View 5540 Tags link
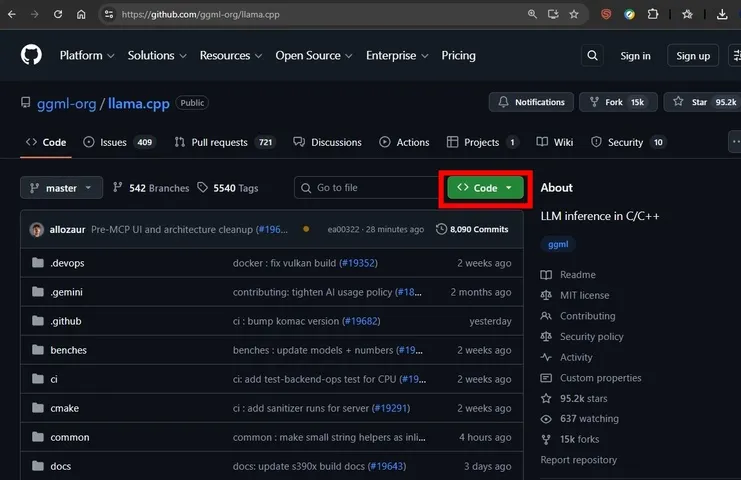Image resolution: width=741 pixels, height=480 pixels. point(228,188)
